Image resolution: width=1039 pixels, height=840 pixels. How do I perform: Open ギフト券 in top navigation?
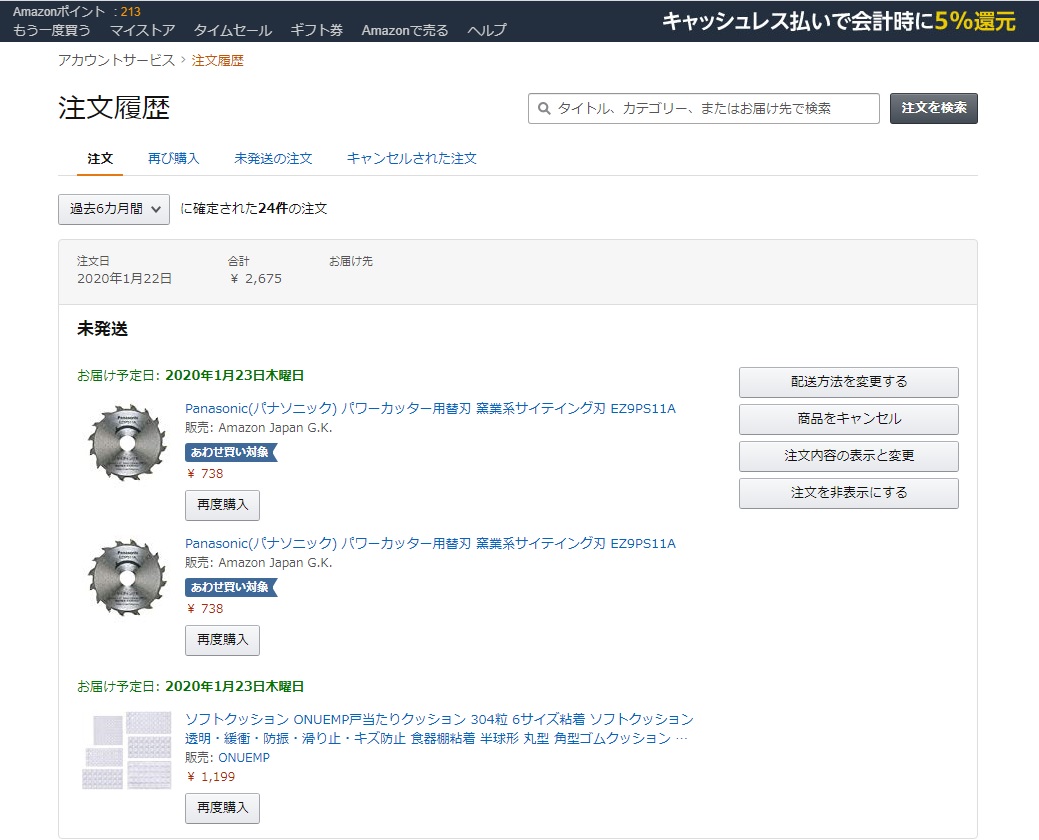[x=317, y=30]
